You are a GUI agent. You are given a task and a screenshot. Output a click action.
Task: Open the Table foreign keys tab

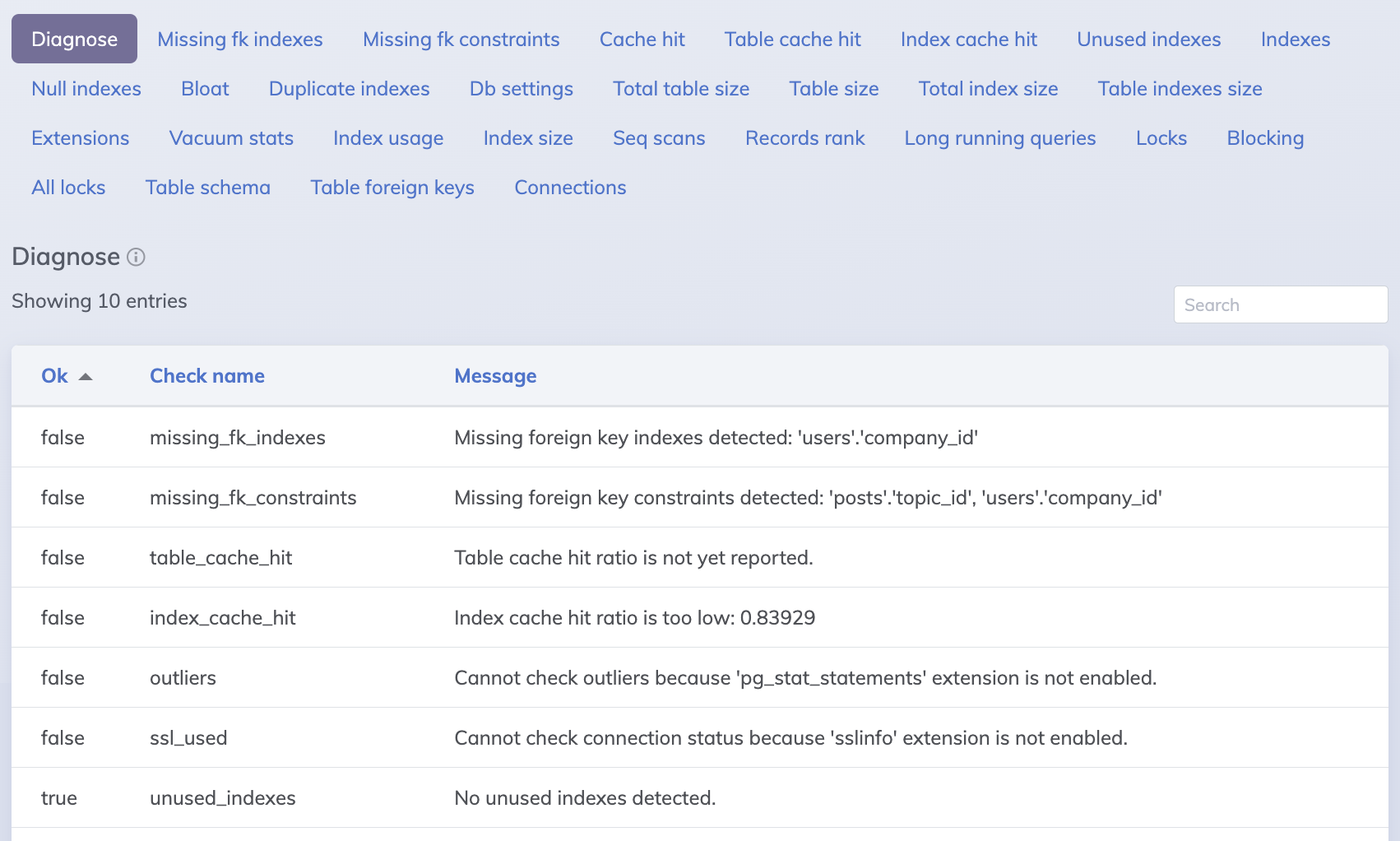[392, 188]
